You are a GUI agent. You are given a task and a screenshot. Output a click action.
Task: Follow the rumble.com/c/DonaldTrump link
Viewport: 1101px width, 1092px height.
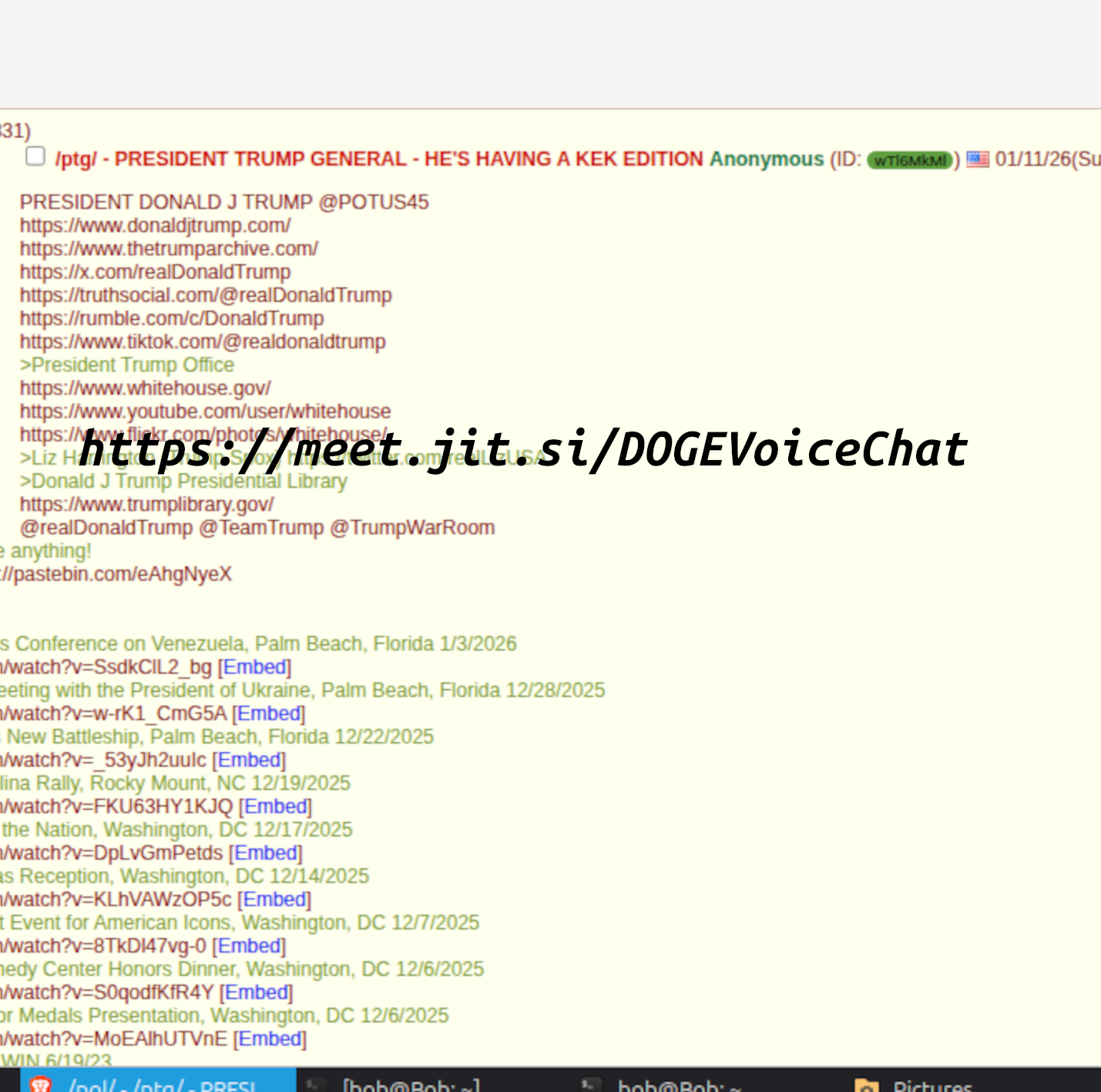(172, 318)
